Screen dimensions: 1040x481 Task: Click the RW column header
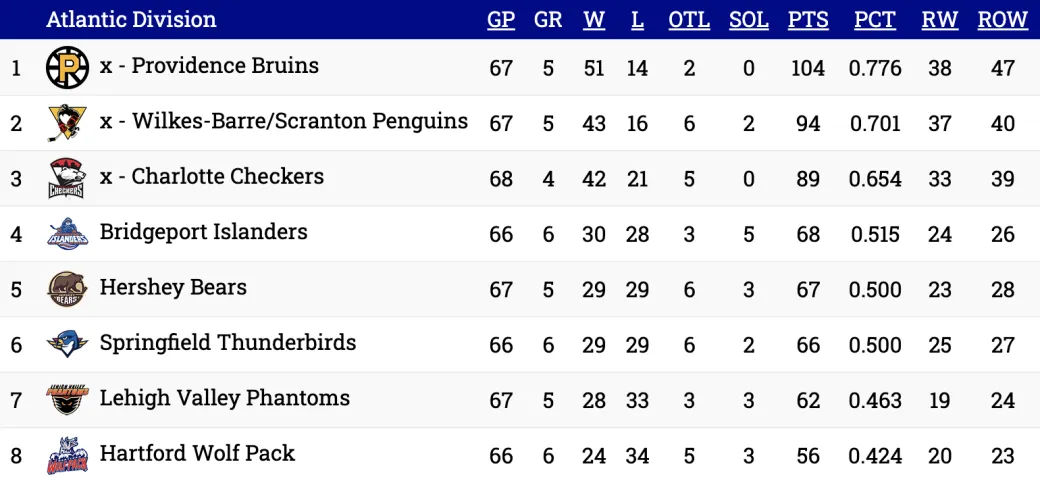(x=939, y=20)
